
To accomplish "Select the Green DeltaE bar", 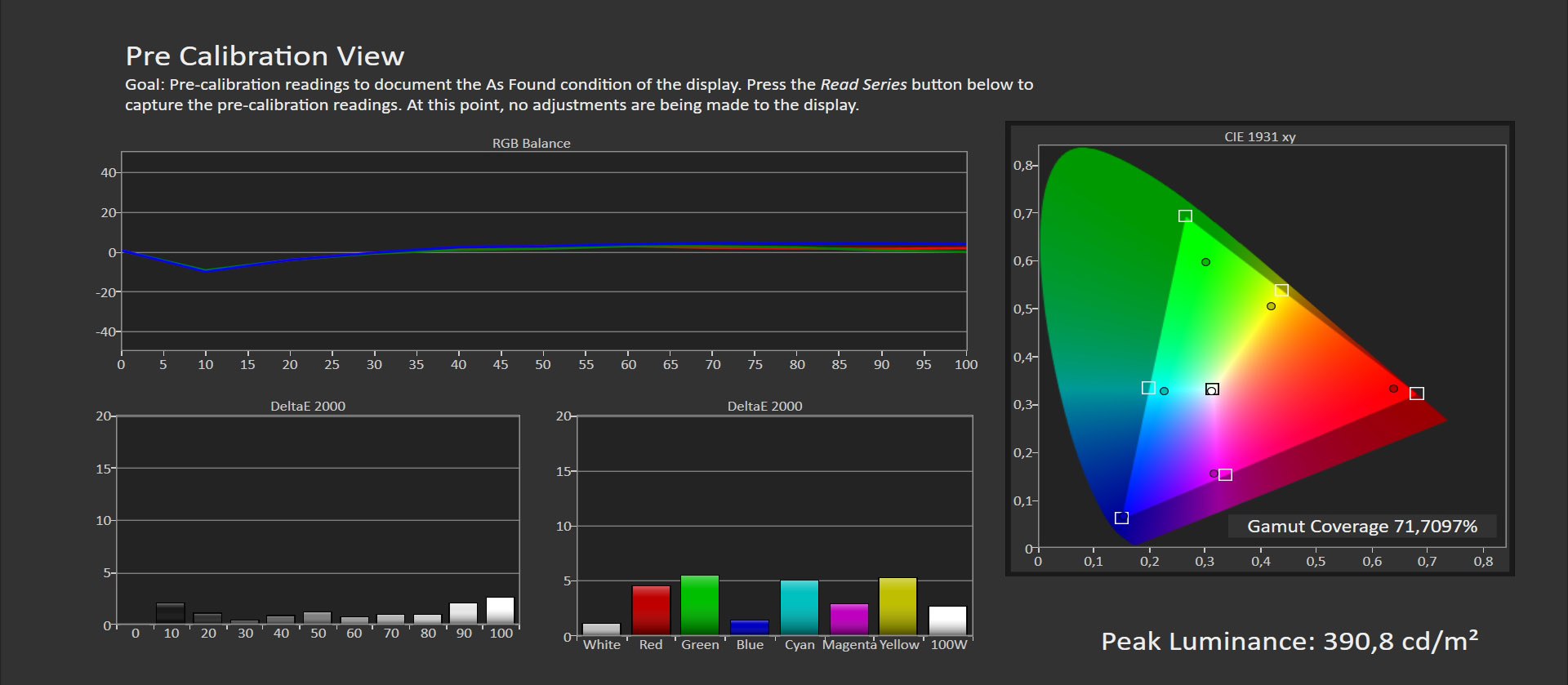I will click(700, 605).
